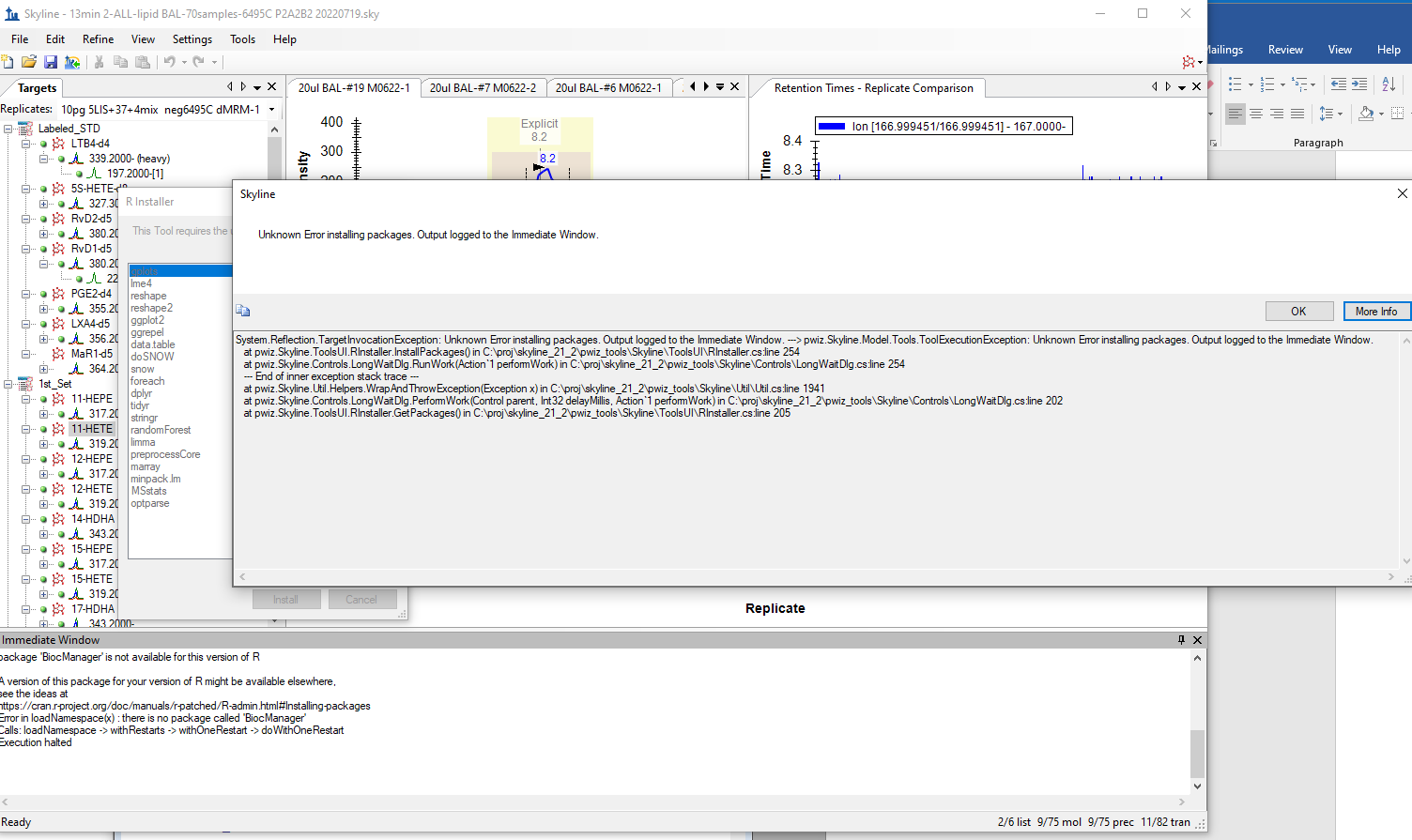This screenshot has height=840, width=1412.
Task: Click the blue ion legend color swatch
Action: point(831,127)
